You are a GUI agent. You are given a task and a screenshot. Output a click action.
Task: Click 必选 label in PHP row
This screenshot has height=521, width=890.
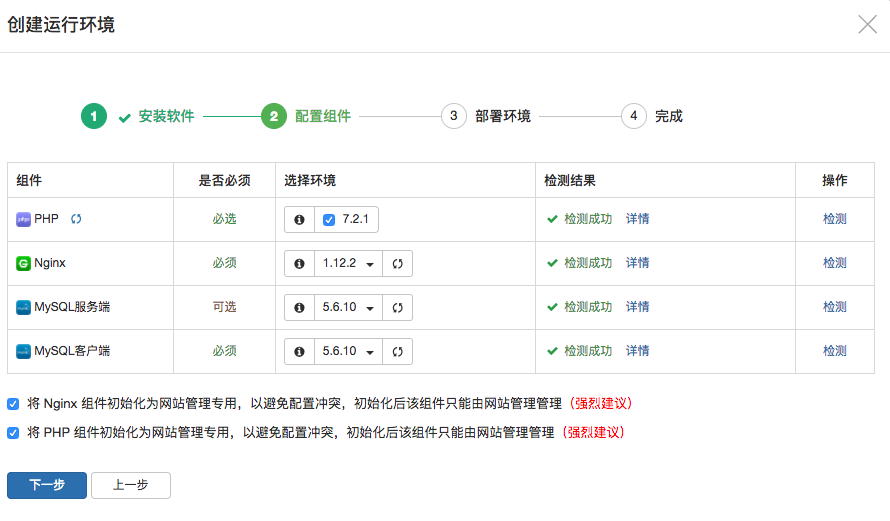pos(224,219)
